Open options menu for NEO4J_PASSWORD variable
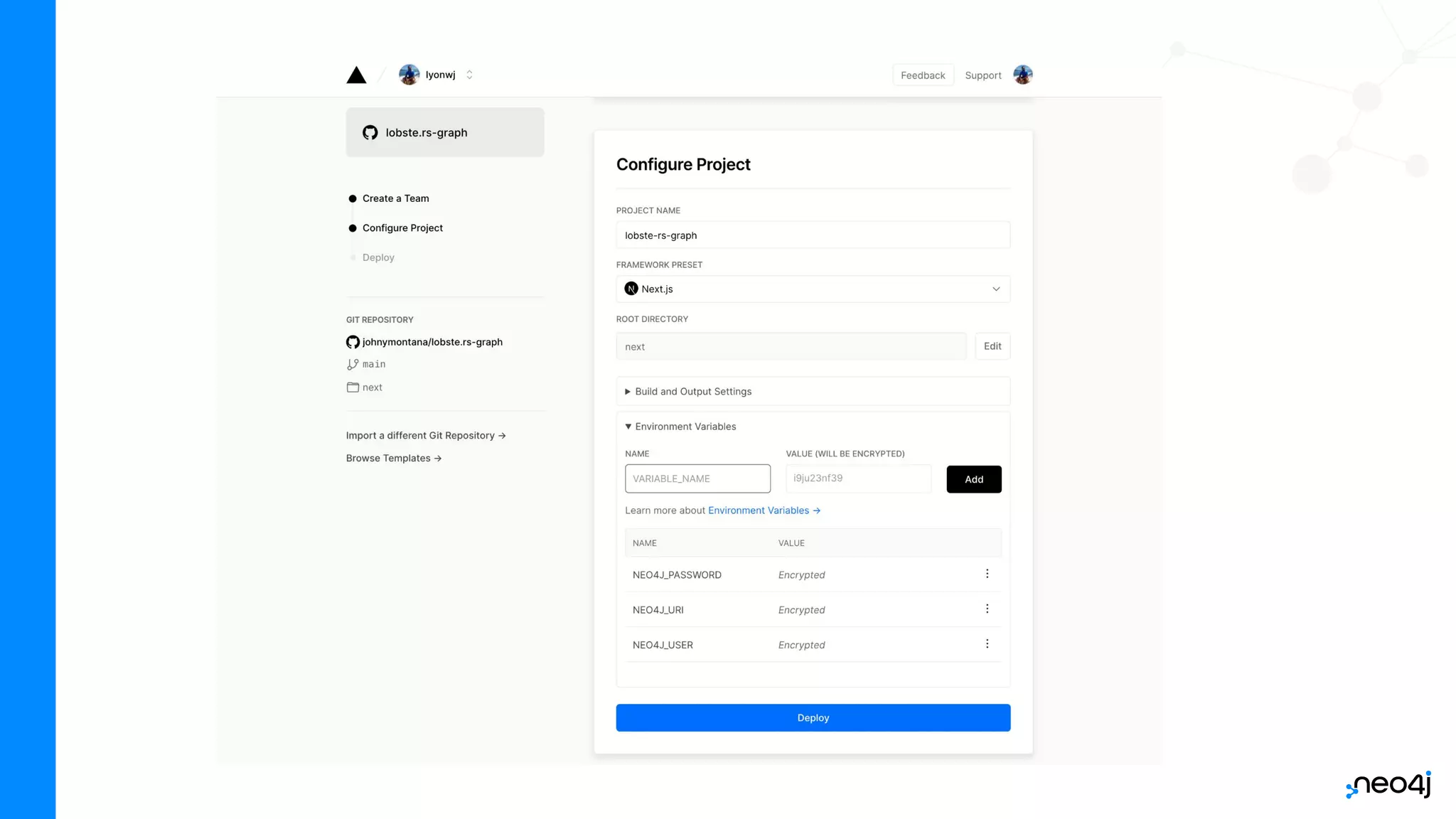Viewport: 1456px width, 819px height. pos(987,574)
